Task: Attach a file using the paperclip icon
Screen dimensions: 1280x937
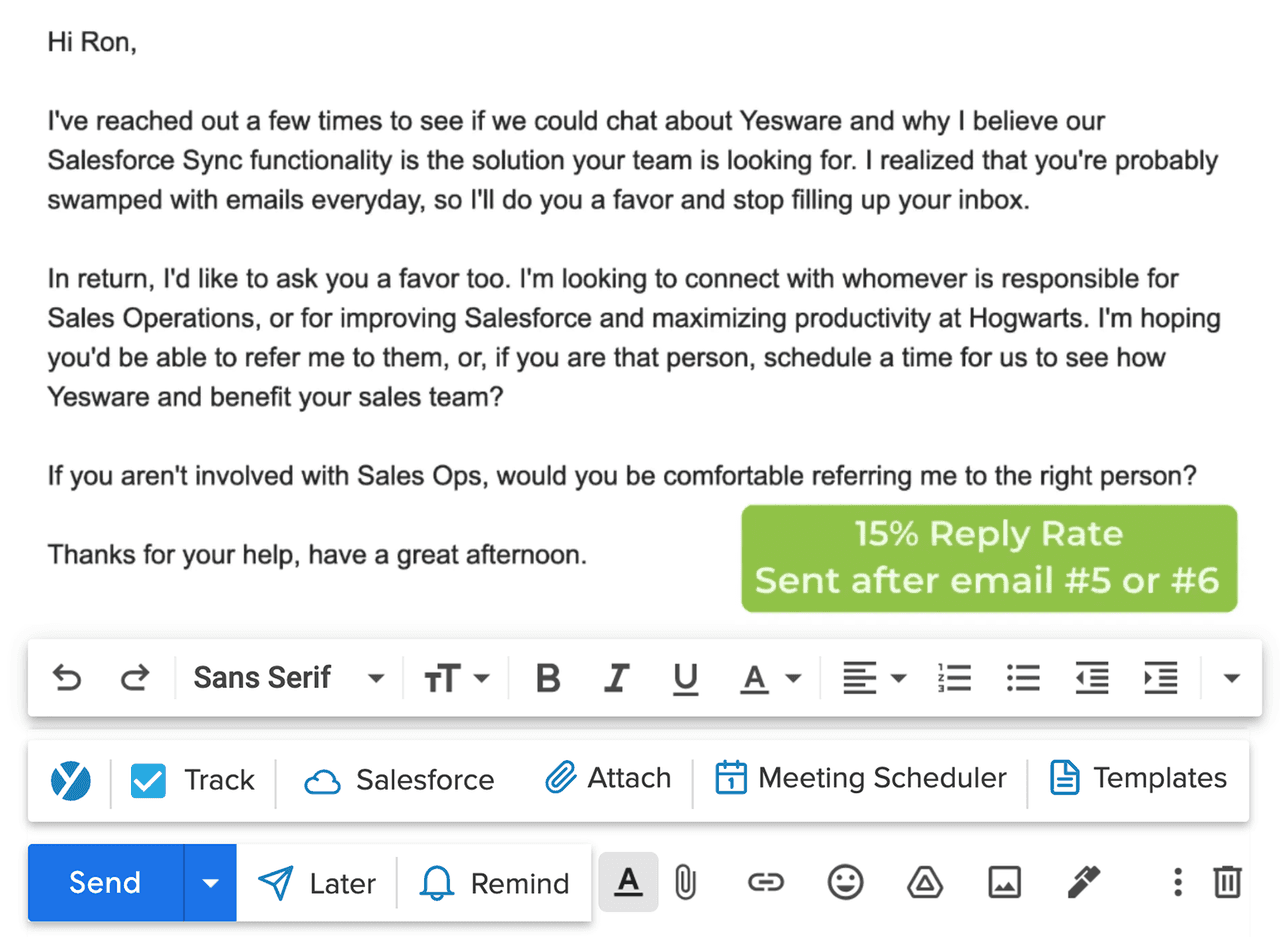Action: click(685, 882)
